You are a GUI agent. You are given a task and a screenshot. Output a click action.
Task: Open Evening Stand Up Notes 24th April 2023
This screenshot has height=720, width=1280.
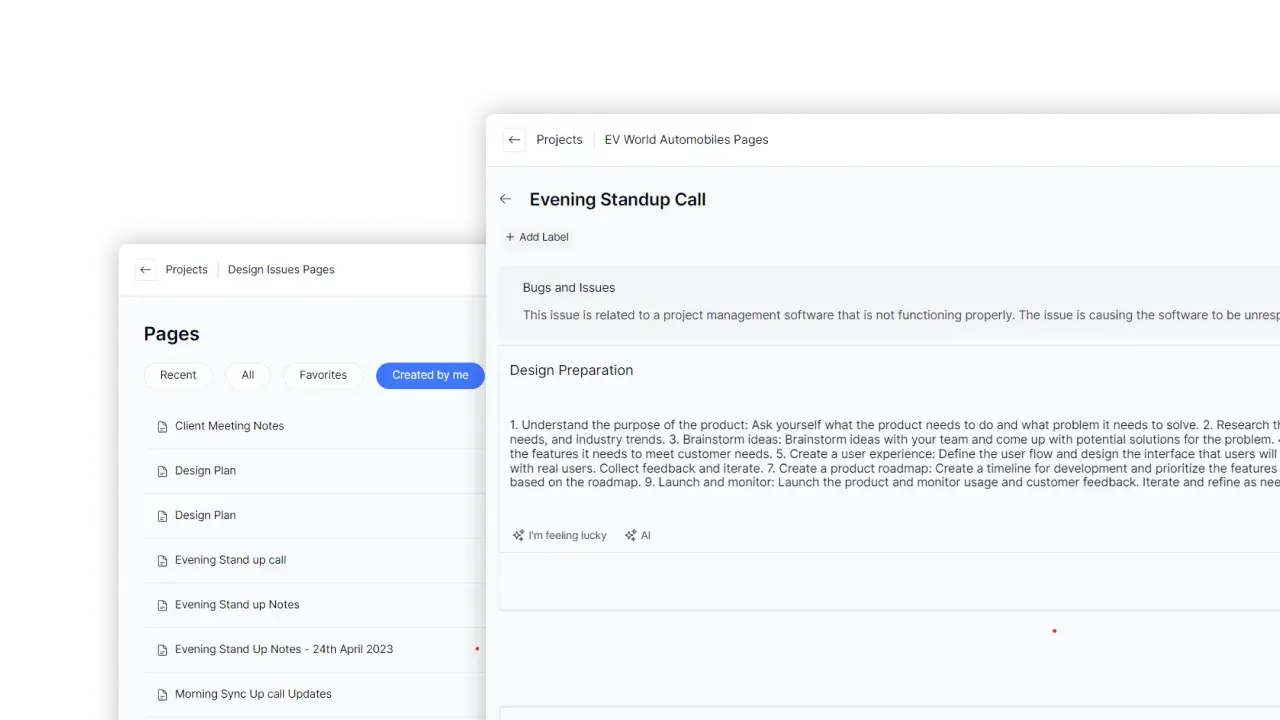(284, 650)
